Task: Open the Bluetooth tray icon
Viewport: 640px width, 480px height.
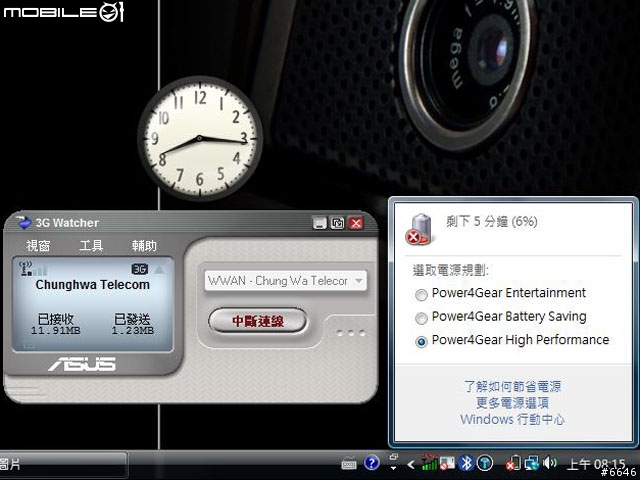Action: tap(466, 463)
